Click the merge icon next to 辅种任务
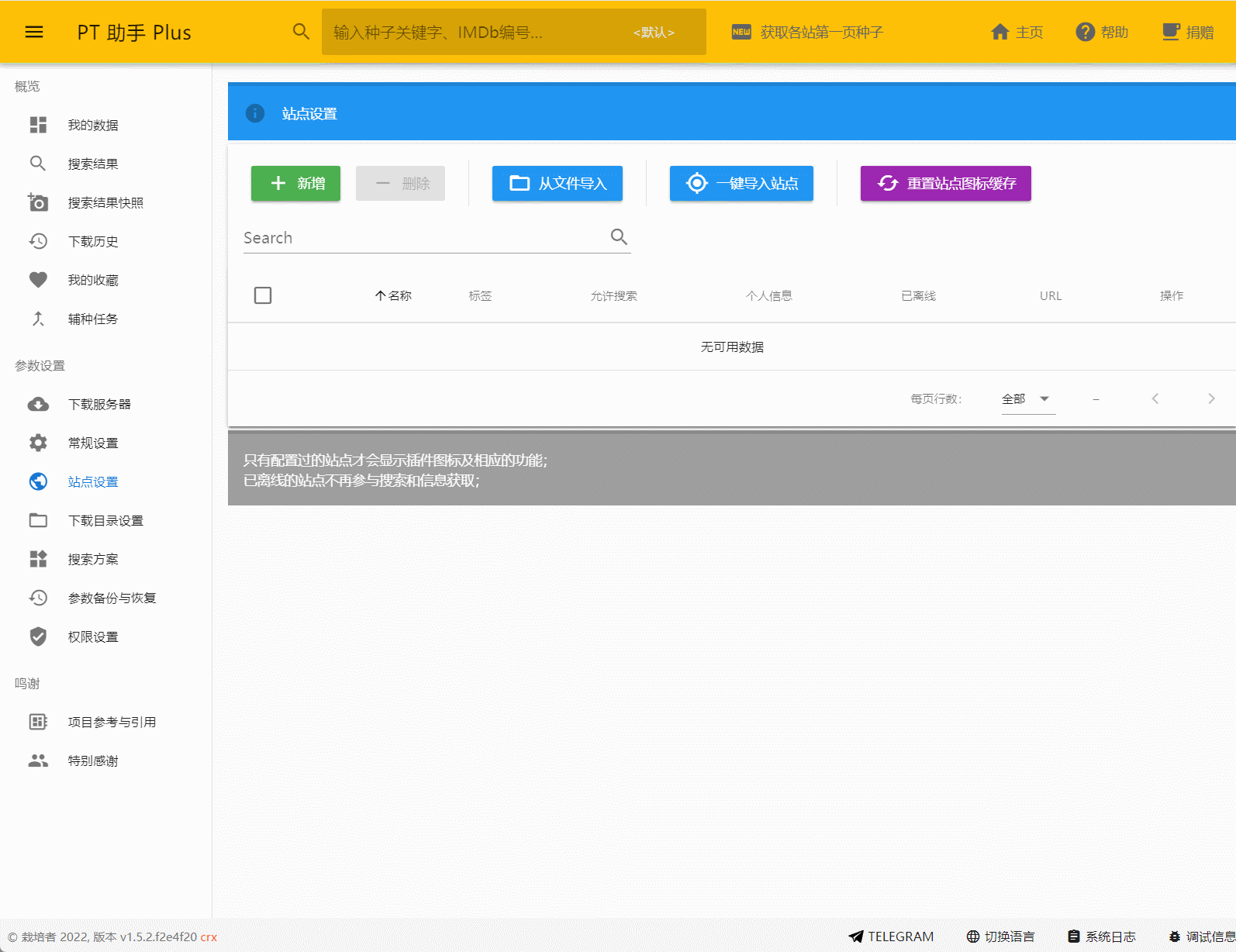Image resolution: width=1236 pixels, height=952 pixels. click(x=38, y=319)
